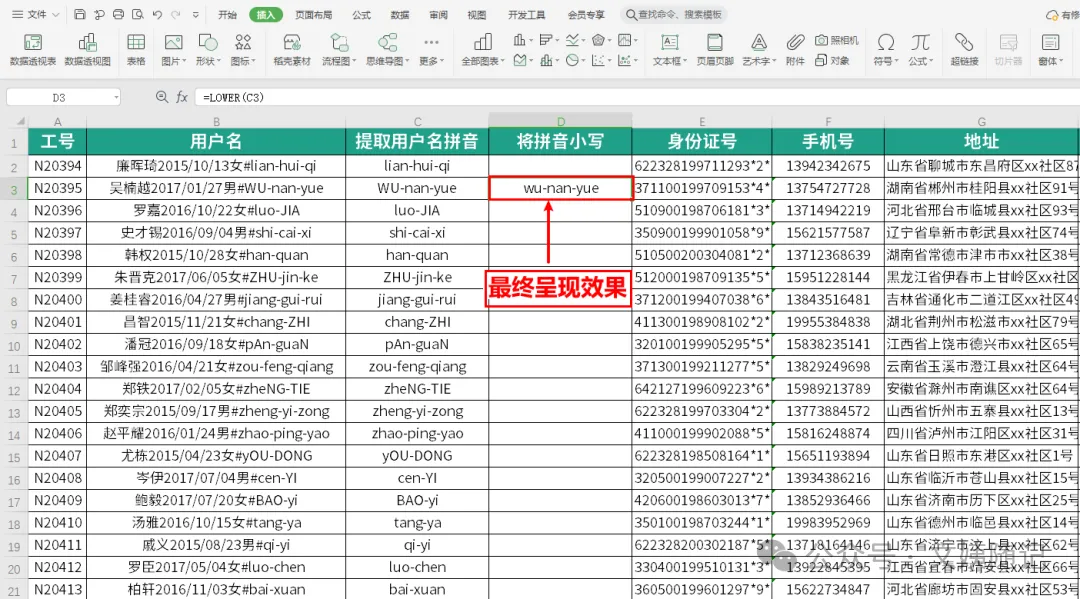Insert header and footer (页眉页脚)
Screen dimensions: 1080x599
tap(715, 50)
